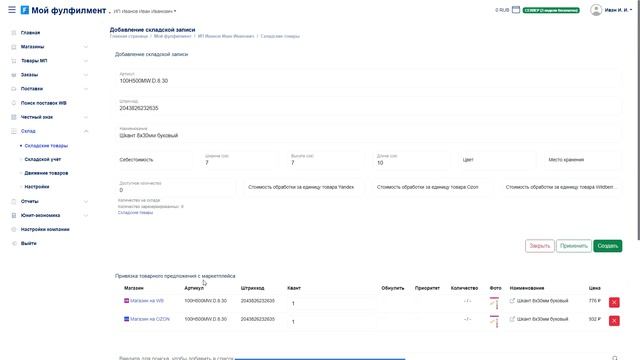Open external link icon in OZON row

click(512, 319)
